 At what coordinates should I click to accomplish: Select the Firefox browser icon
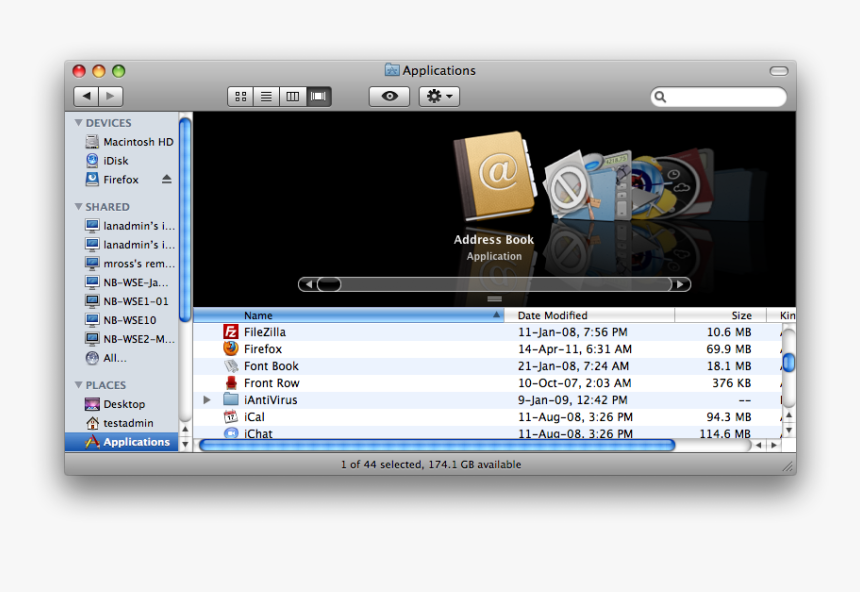[x=231, y=348]
